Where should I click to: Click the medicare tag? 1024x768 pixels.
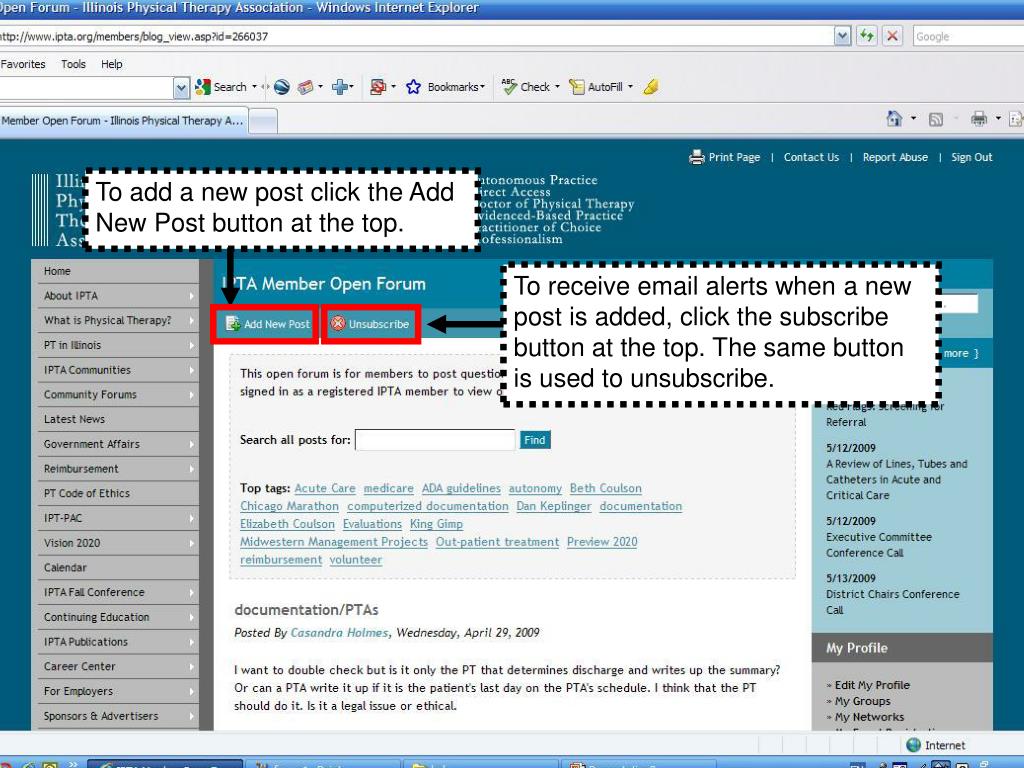[389, 488]
